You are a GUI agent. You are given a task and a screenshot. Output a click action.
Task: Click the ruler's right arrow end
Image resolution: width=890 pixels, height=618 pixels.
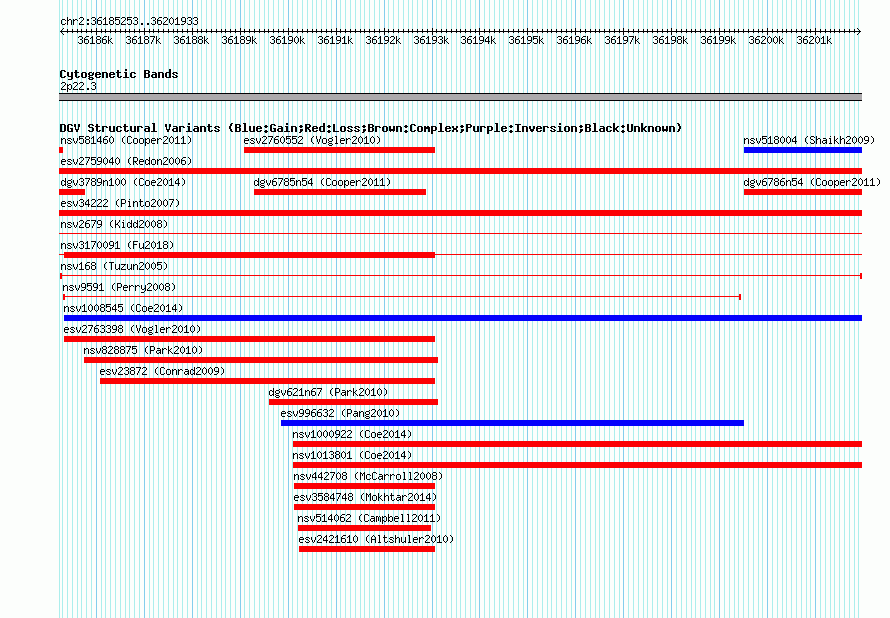859,32
